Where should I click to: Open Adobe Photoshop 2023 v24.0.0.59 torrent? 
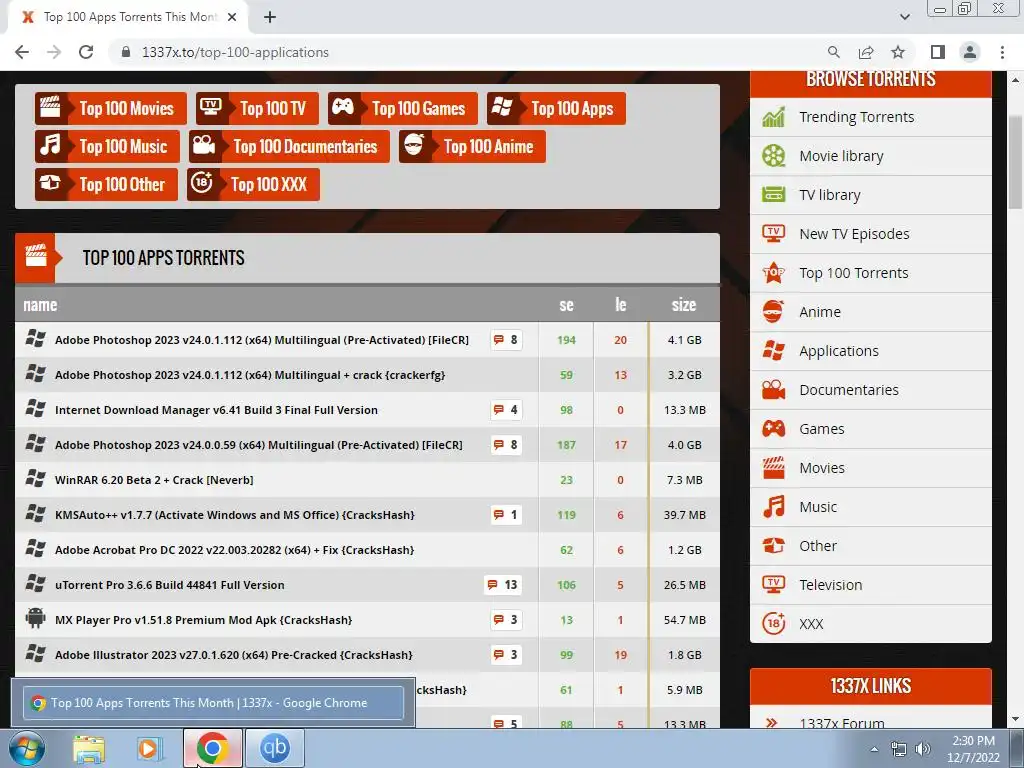point(259,445)
